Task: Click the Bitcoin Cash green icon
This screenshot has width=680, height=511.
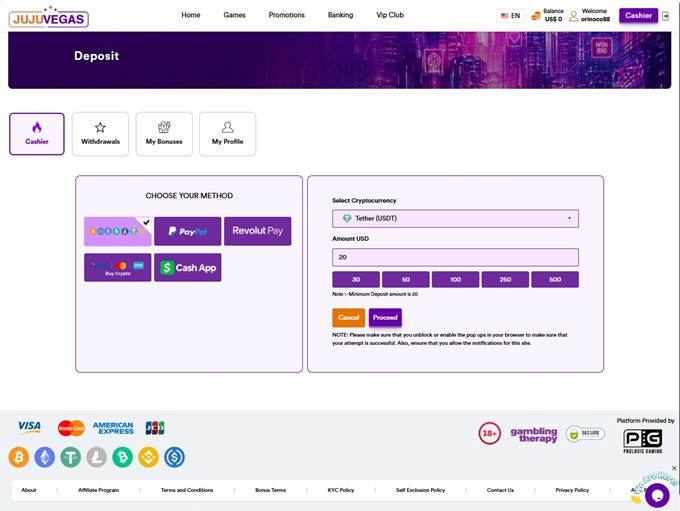Action: [x=123, y=457]
